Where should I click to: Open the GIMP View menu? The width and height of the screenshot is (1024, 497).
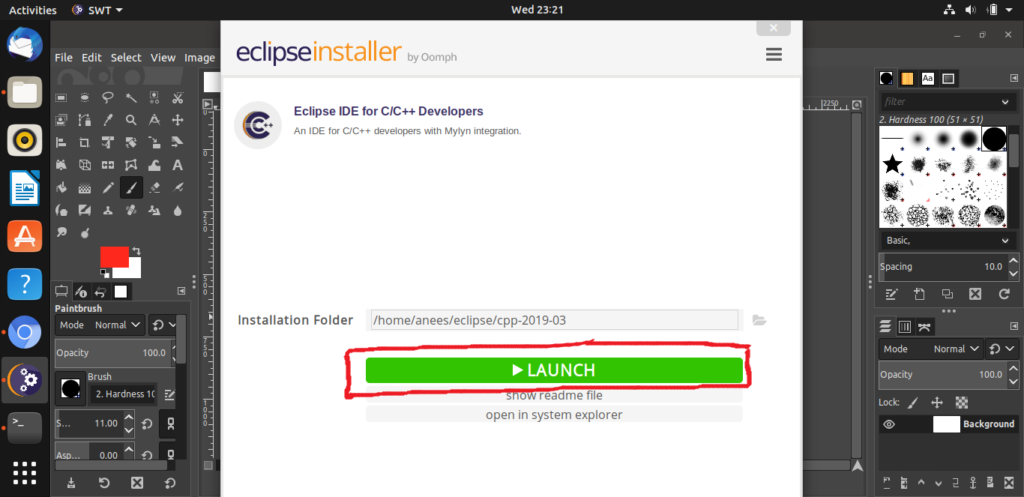pos(163,57)
